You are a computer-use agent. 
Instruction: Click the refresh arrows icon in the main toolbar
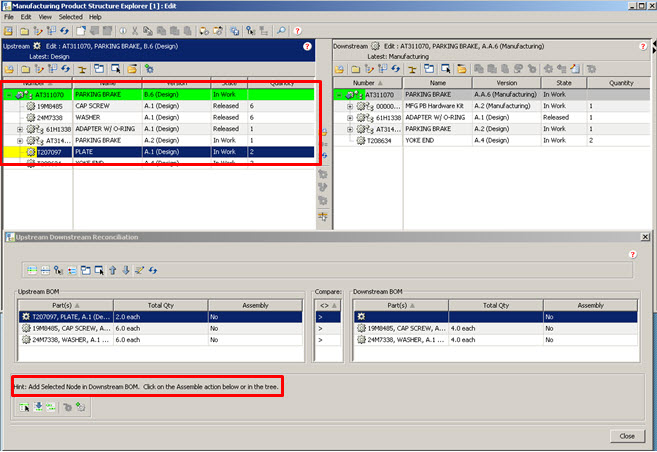[x=64, y=31]
